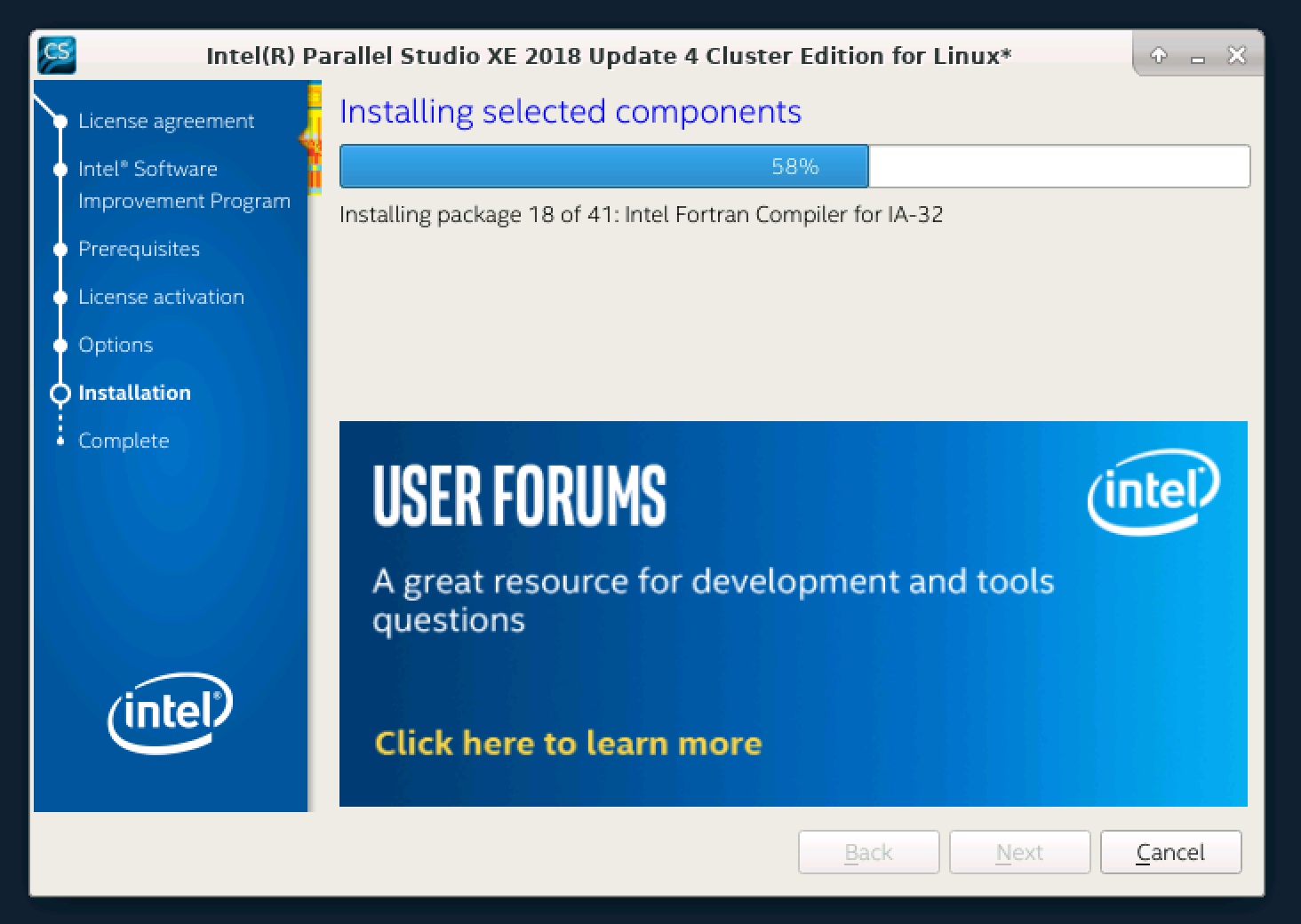Open the License activation step

click(161, 297)
